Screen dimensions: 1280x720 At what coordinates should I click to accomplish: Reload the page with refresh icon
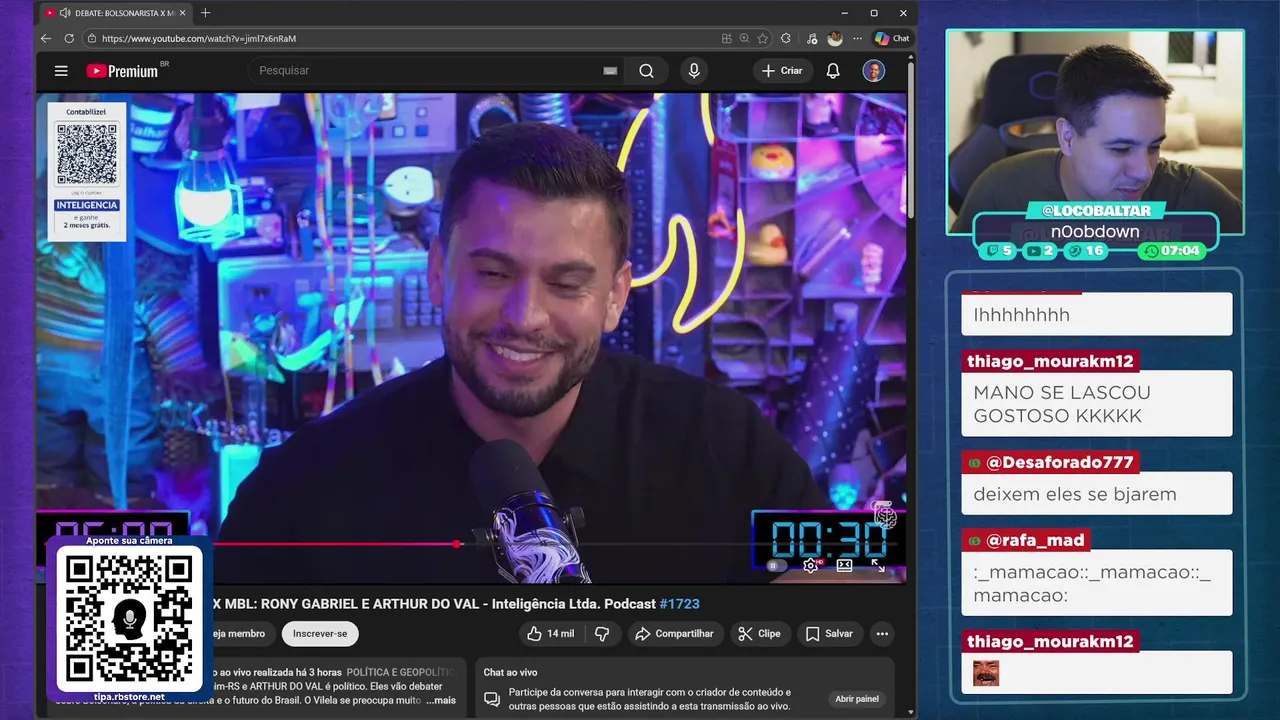[x=69, y=38]
